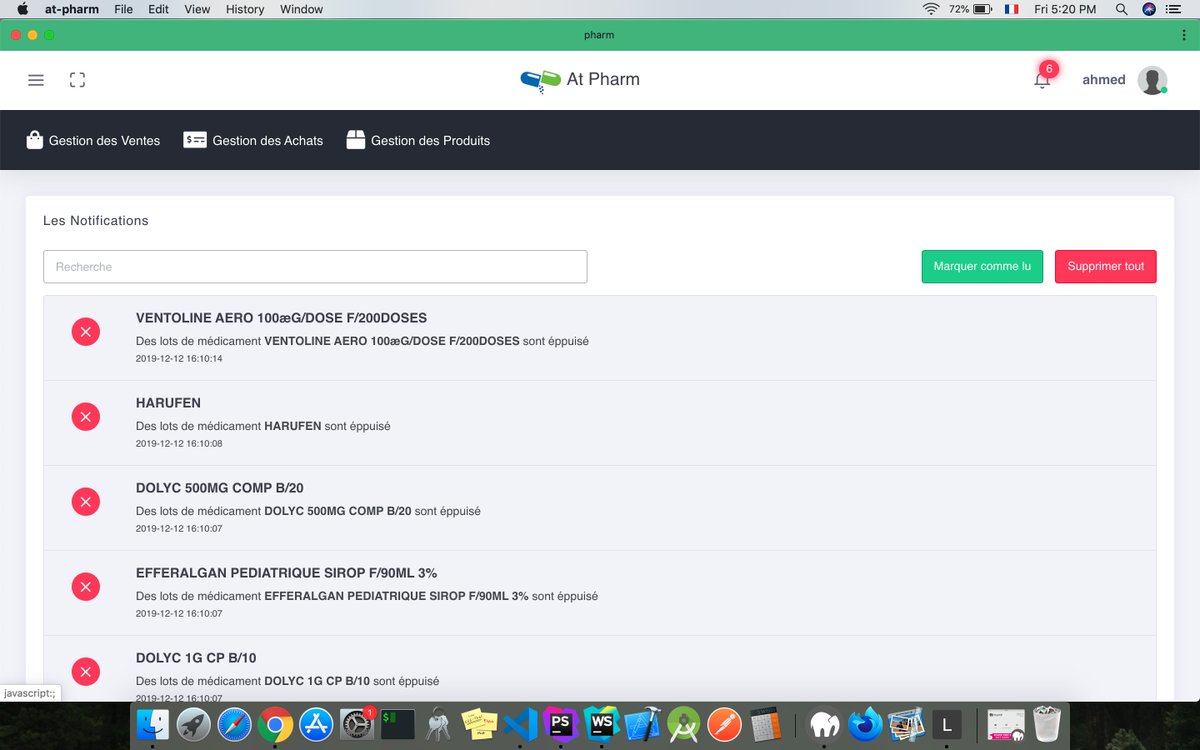This screenshot has height=750, width=1200.
Task: Open the Edit menu
Action: click(x=158, y=9)
